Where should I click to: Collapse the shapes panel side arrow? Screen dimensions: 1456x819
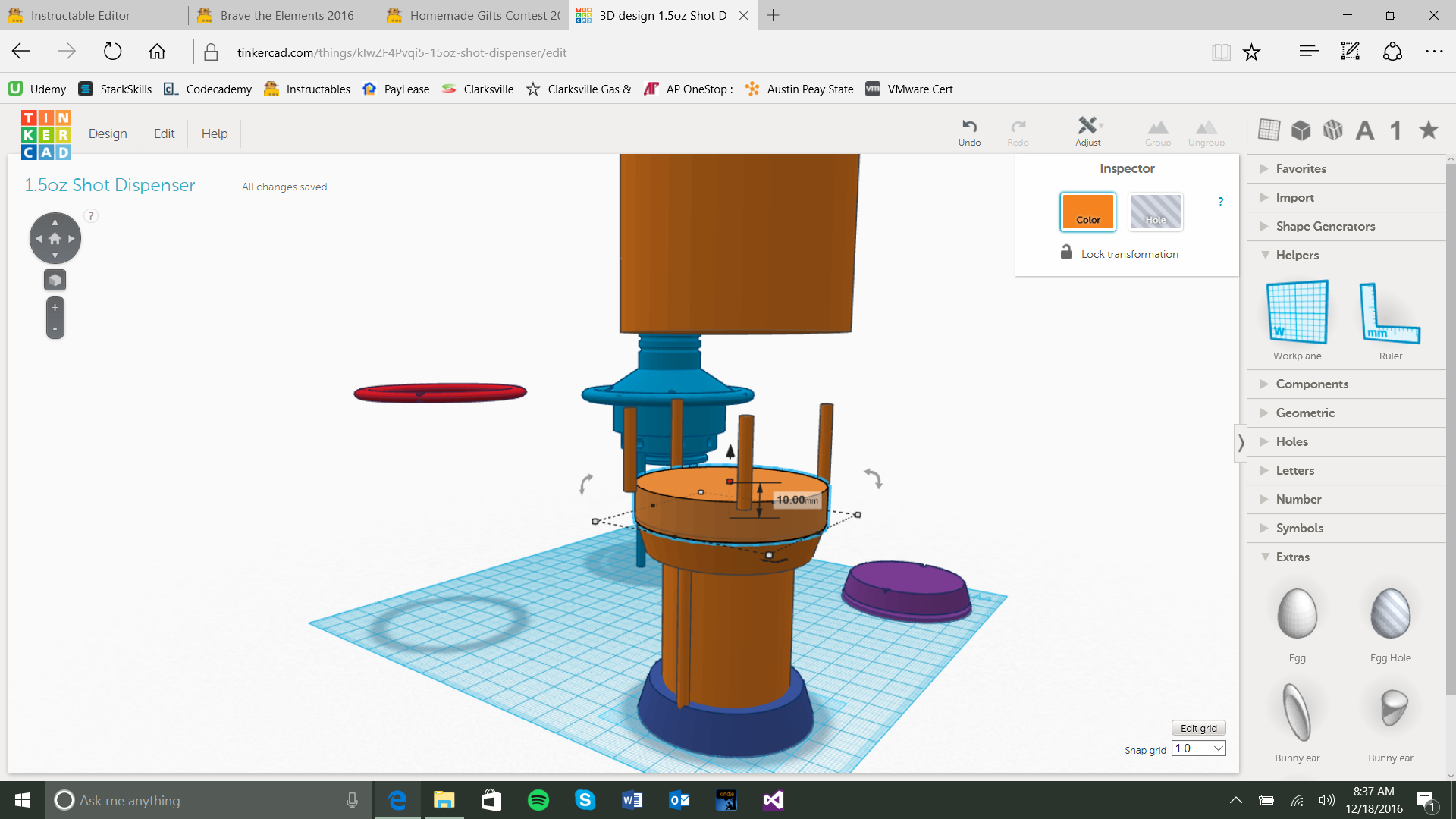click(x=1241, y=442)
